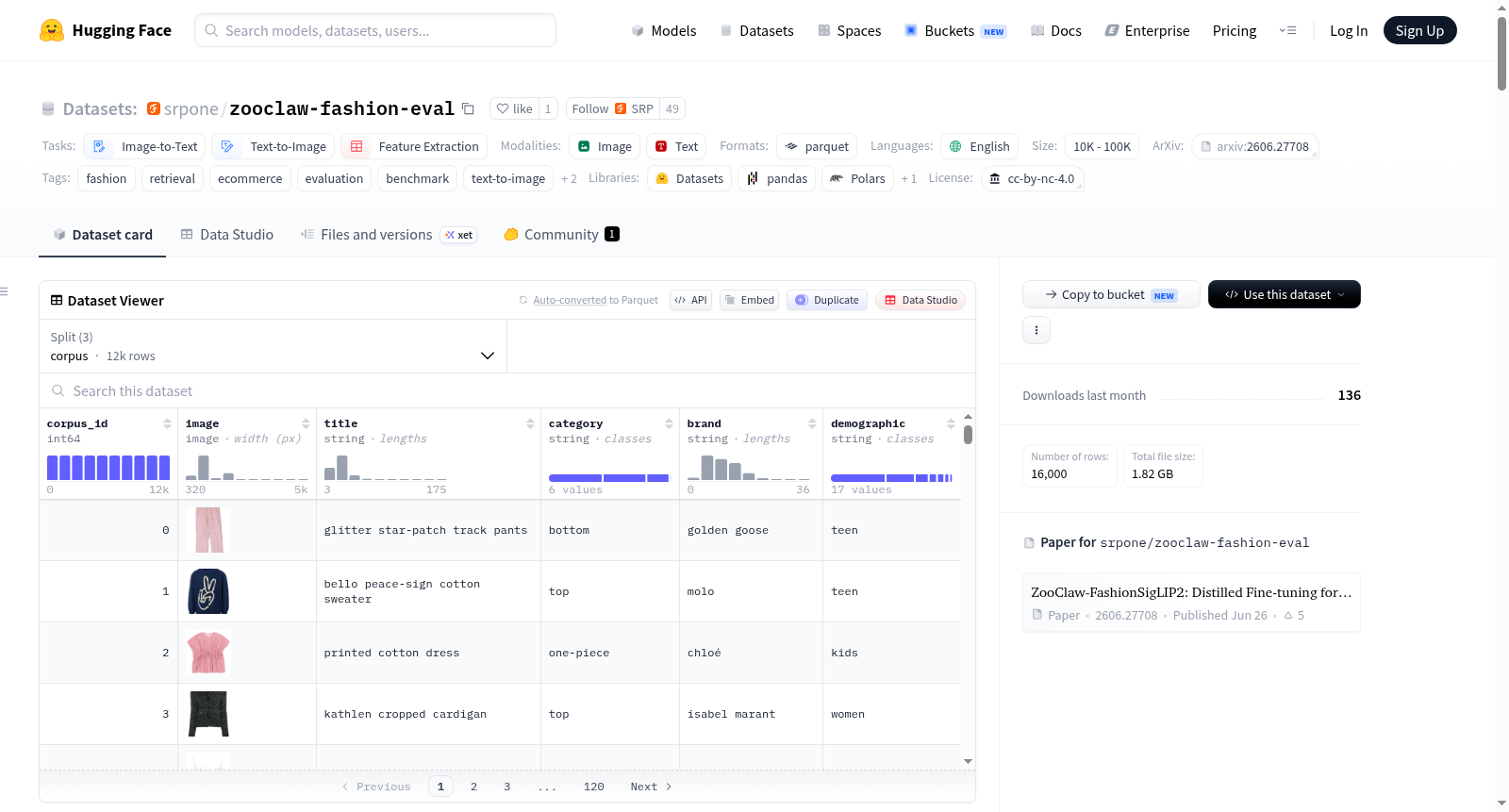Follow the SRP organization
Image resolution: width=1509 pixels, height=812 pixels.
(x=613, y=108)
